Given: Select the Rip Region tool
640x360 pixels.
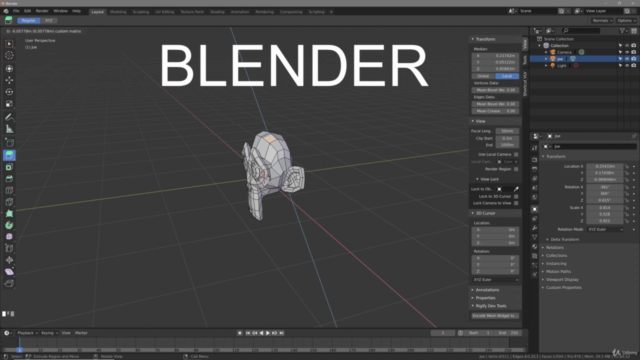Looking at the screenshot, I should 9,283.
